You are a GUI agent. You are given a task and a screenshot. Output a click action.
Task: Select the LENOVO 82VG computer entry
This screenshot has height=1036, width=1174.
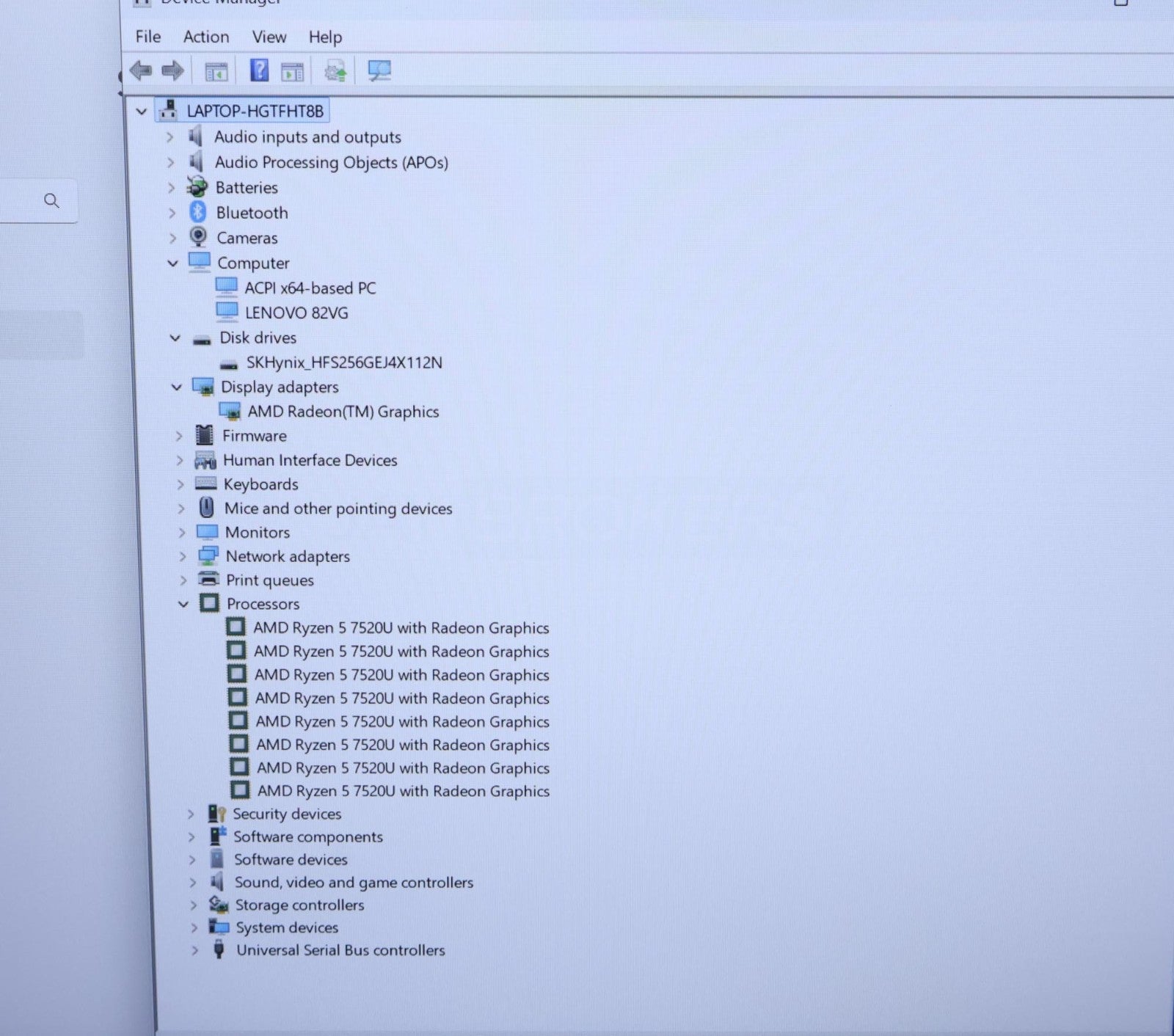[296, 313]
